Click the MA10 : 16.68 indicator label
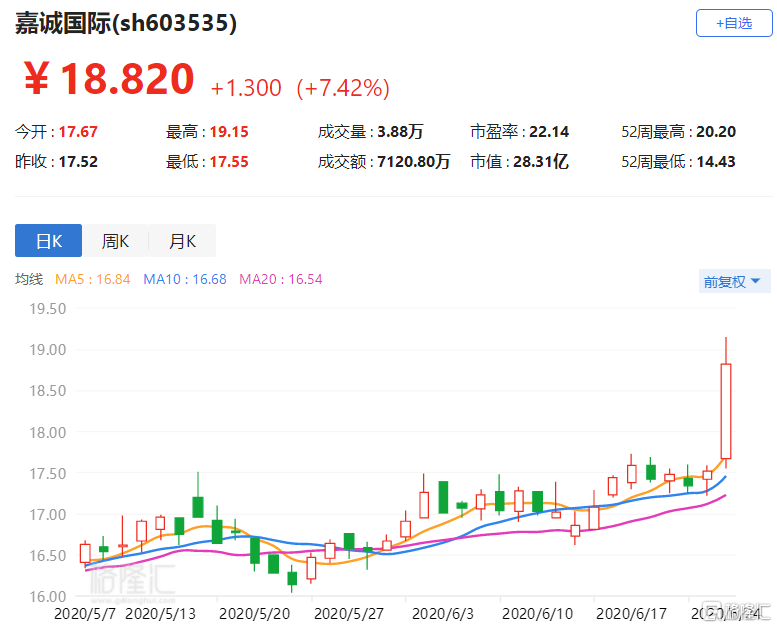 pos(185,279)
